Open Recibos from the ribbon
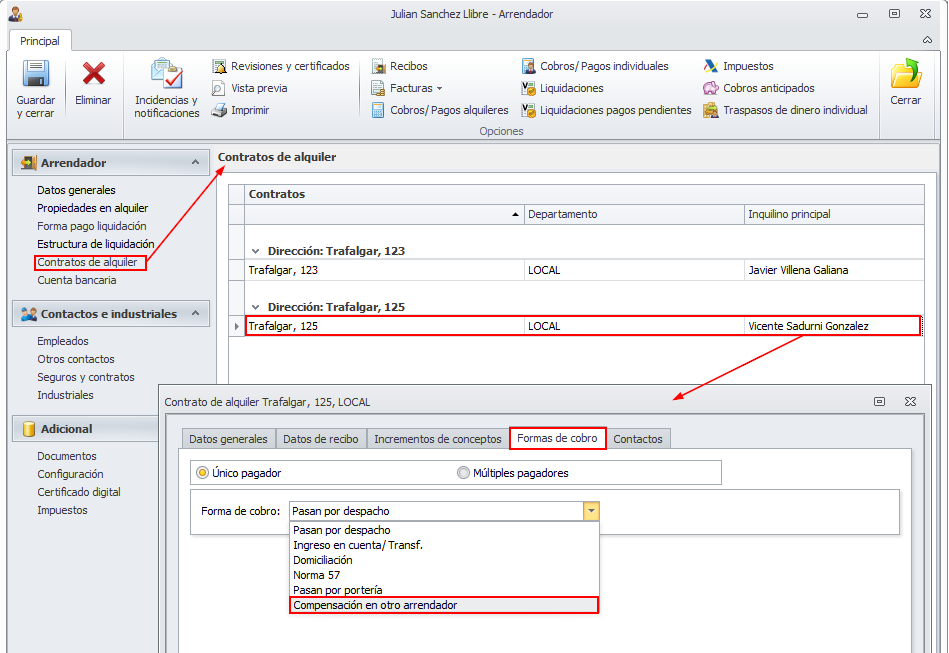Image resolution: width=949 pixels, height=653 pixels. [x=399, y=66]
